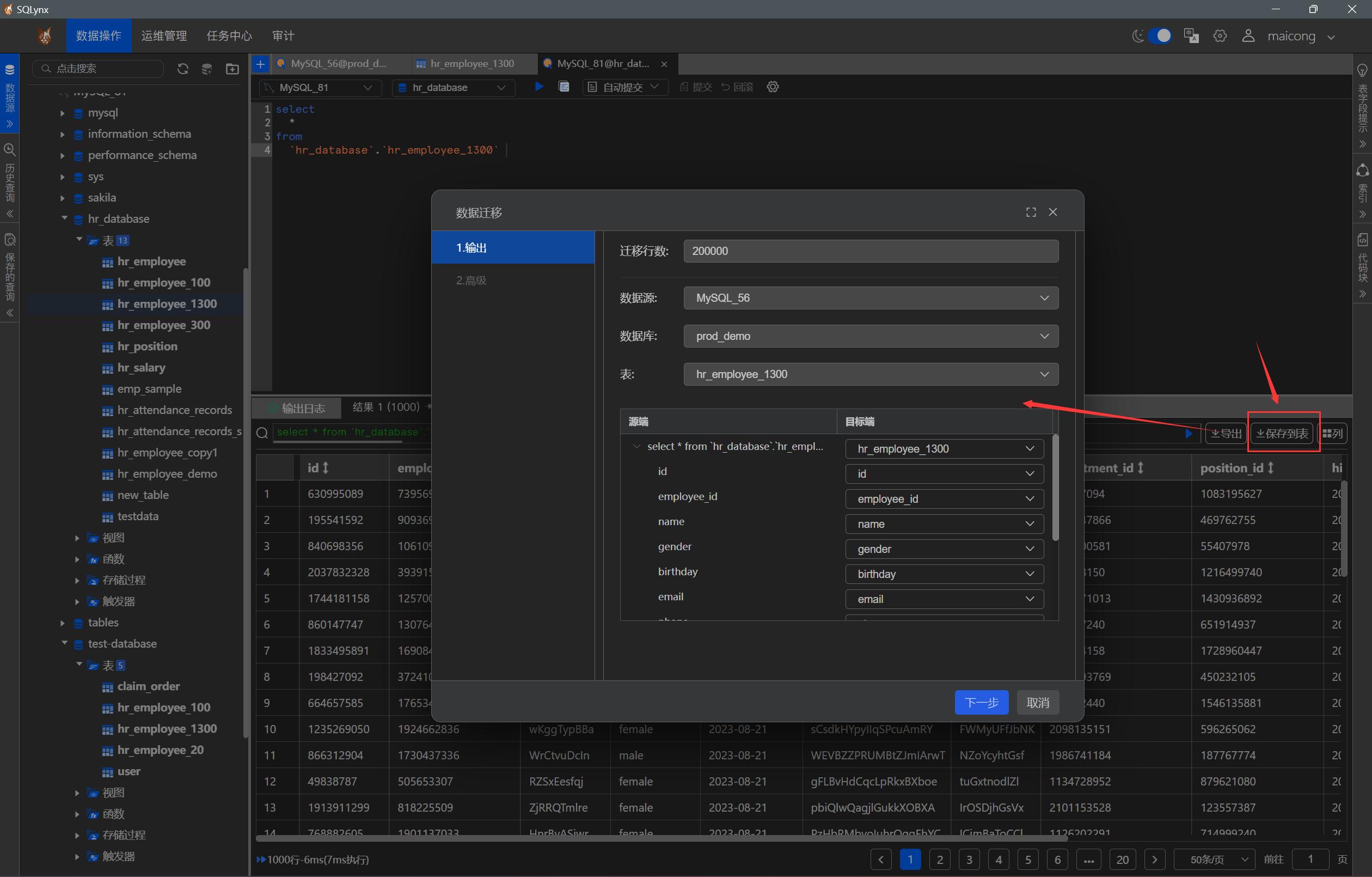Open the target dropdown for birthday
Screen dimensions: 1372x877
coord(944,574)
